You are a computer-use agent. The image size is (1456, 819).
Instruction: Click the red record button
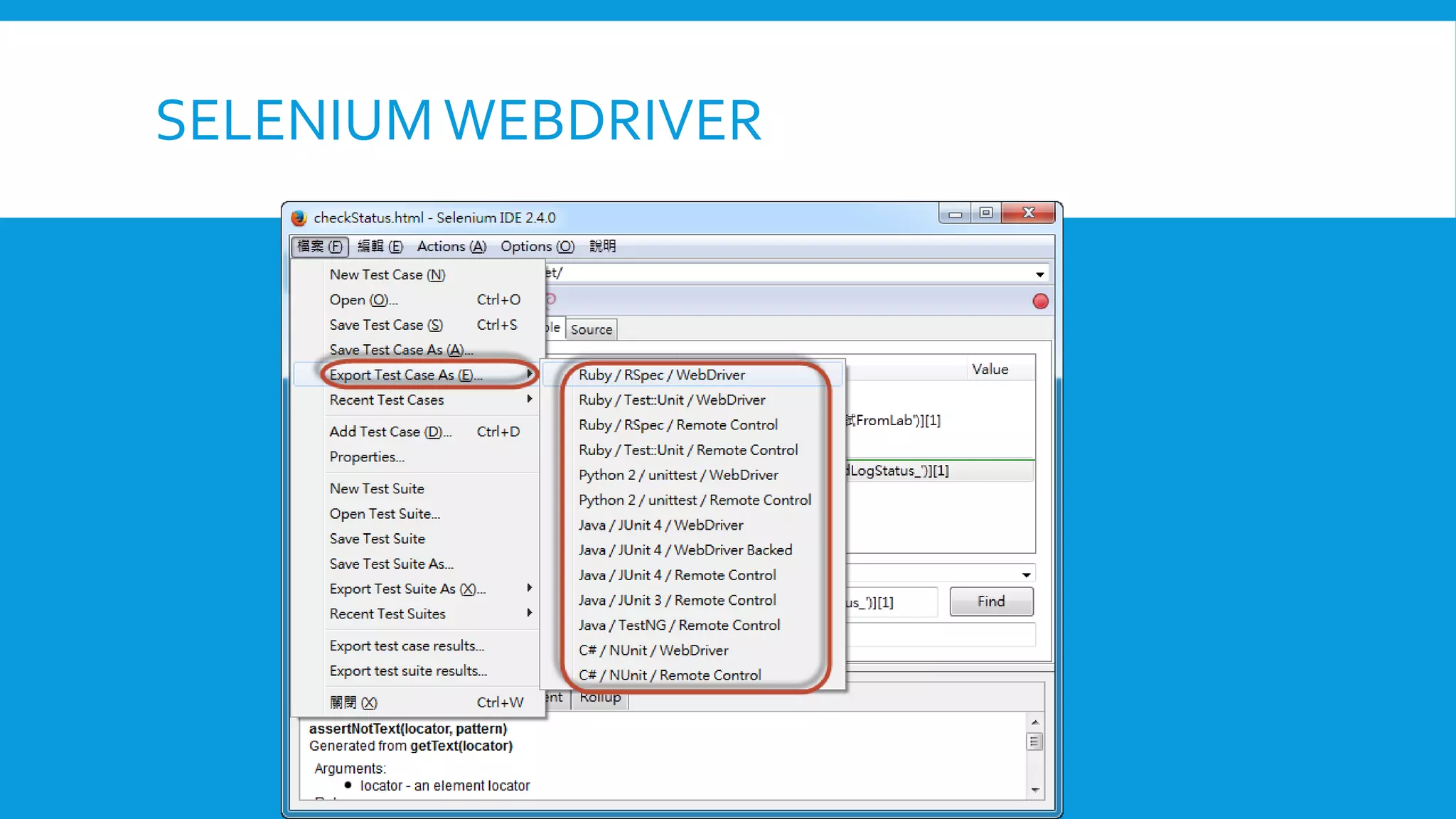click(x=1040, y=301)
